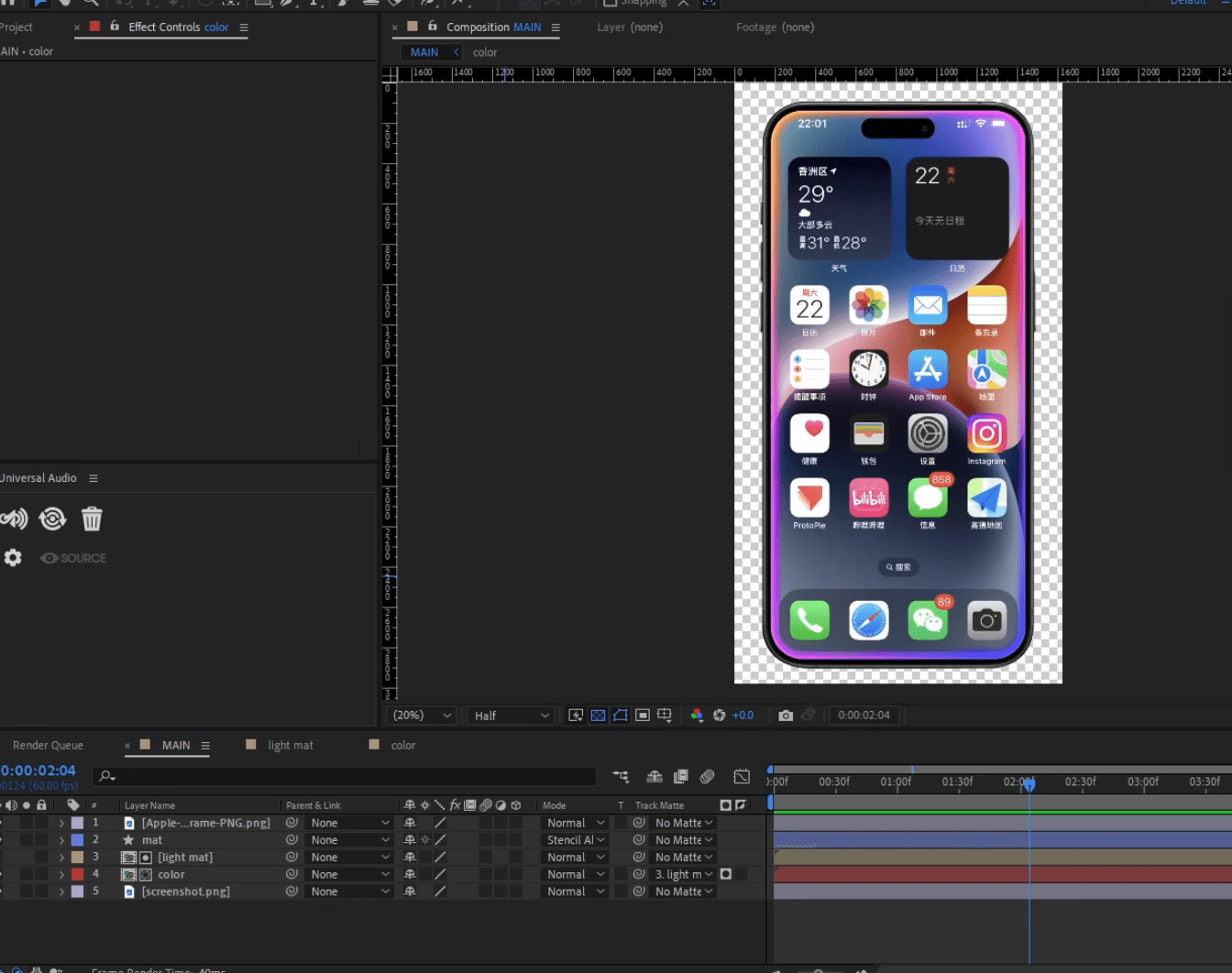Open Track Matte dropdown for color layer
The height and width of the screenshot is (973, 1232).
click(x=684, y=875)
